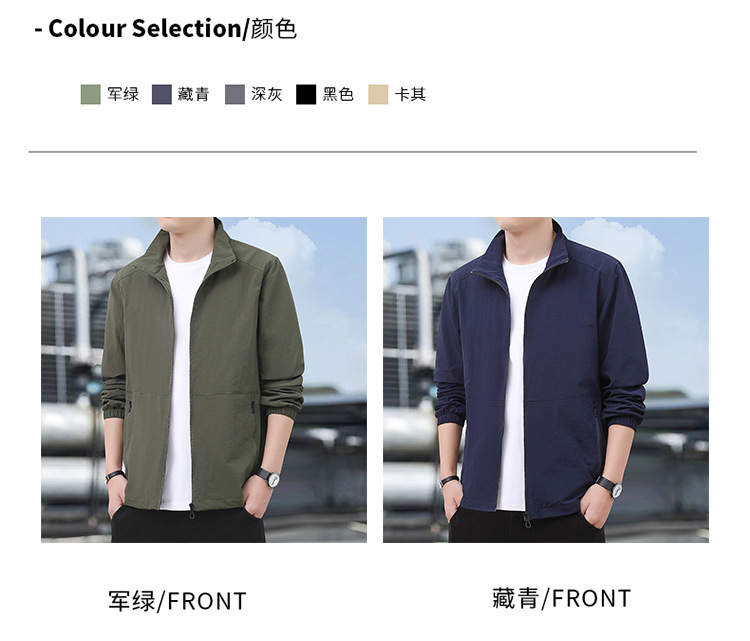Click the Colour Selection/颜色 heading

165,28
